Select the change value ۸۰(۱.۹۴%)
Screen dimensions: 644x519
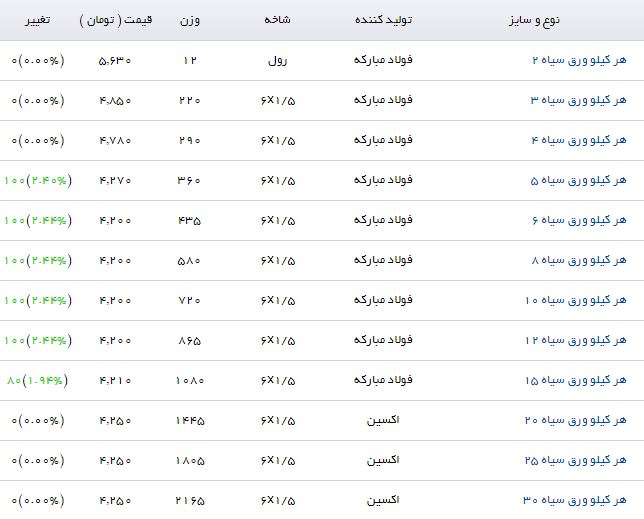pos(37,381)
